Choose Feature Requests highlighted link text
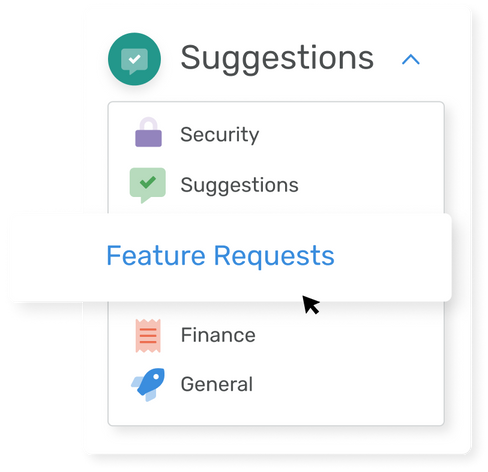Image resolution: width=488 pixels, height=472 pixels. [220, 256]
